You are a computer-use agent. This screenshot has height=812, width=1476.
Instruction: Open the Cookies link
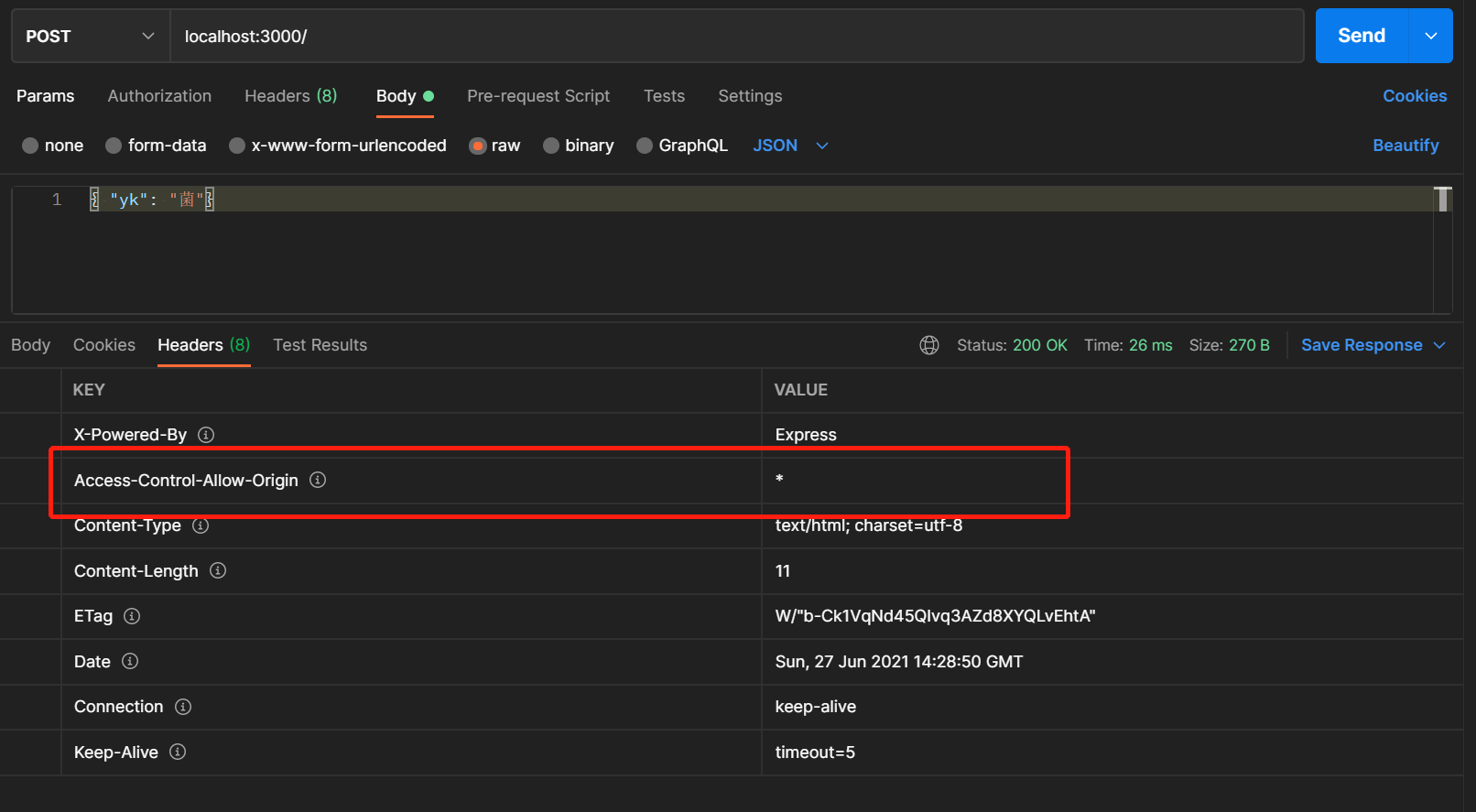1415,96
